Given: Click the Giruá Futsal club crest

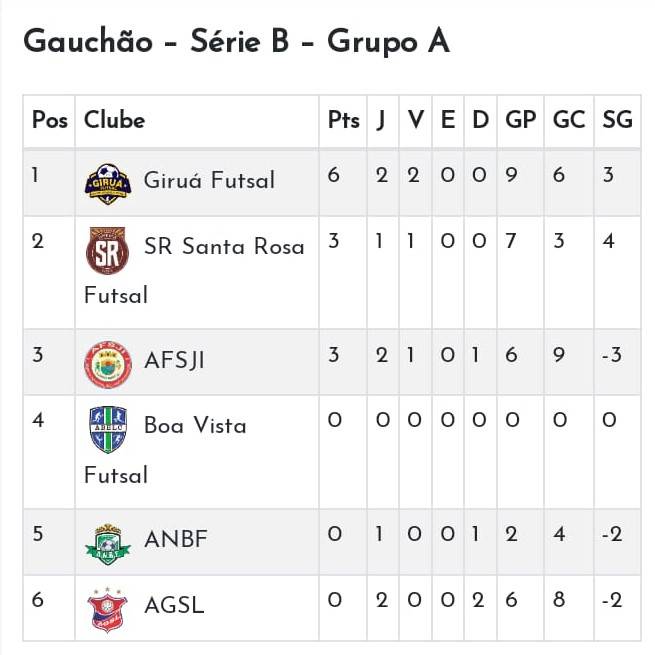Looking at the screenshot, I should pos(108,184).
